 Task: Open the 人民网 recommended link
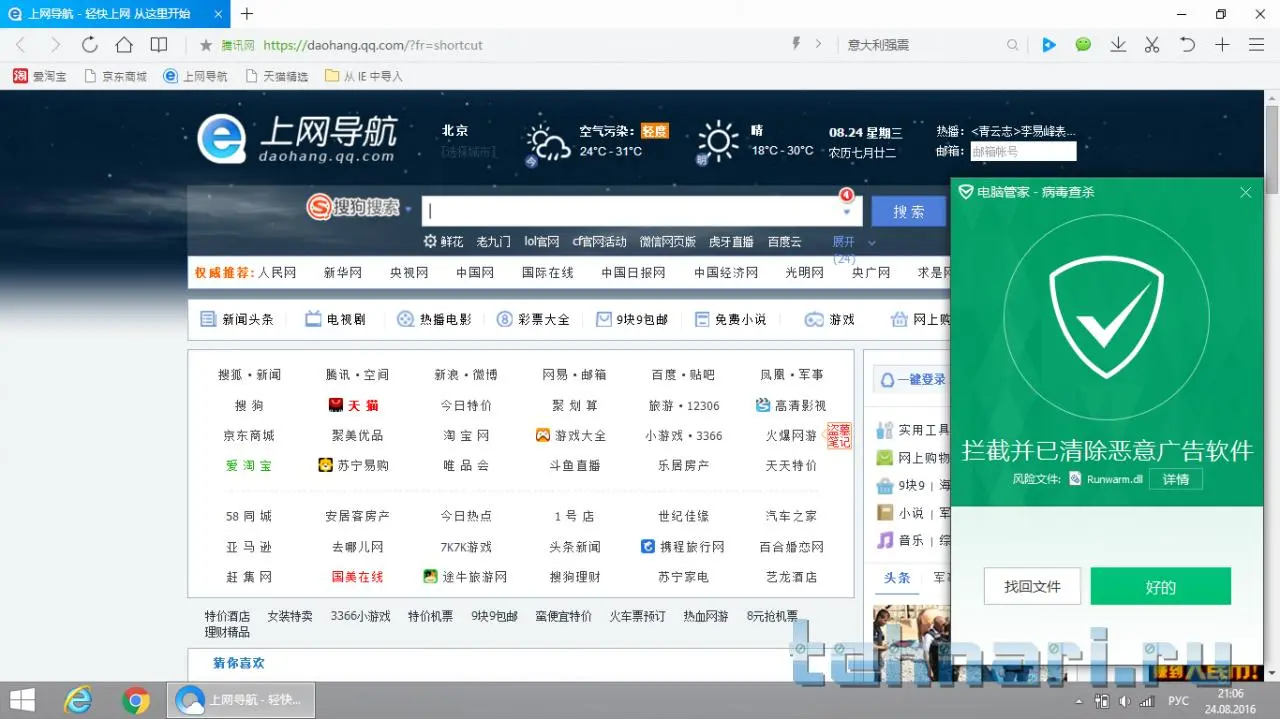pyautogui.click(x=277, y=272)
